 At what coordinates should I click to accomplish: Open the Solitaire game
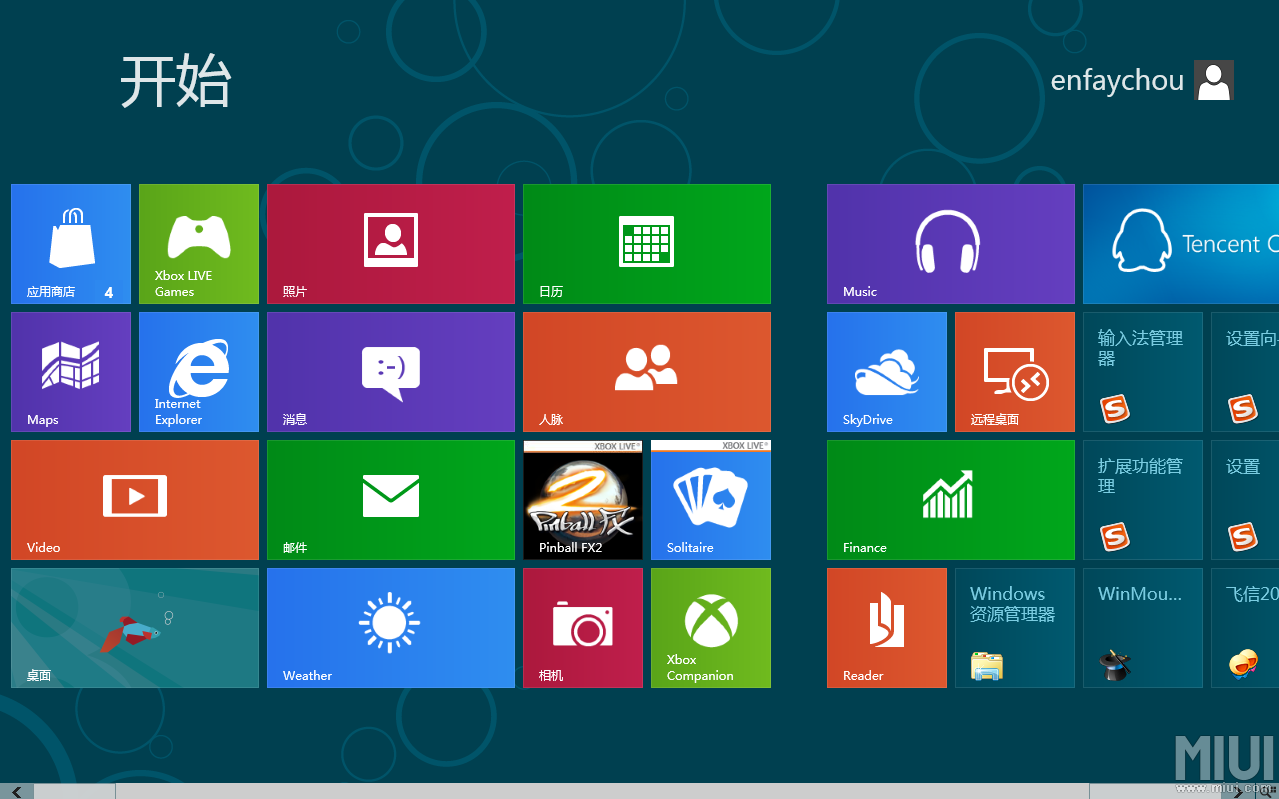[710, 499]
